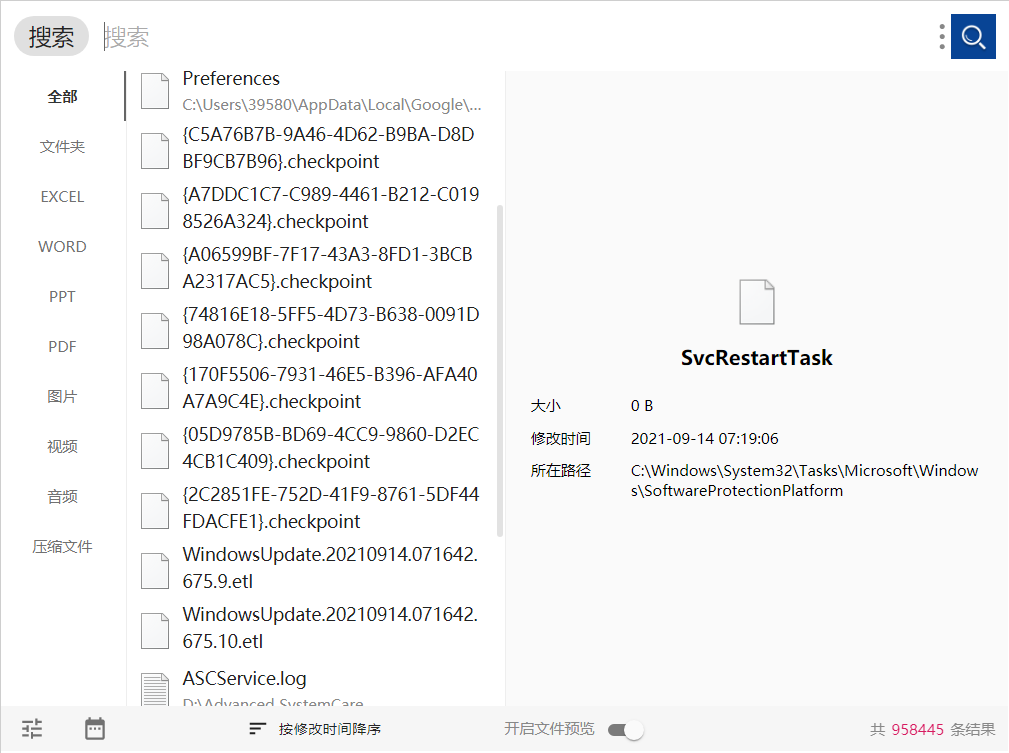
Task: Toggle the 开启文件预览 switch
Action: point(626,730)
